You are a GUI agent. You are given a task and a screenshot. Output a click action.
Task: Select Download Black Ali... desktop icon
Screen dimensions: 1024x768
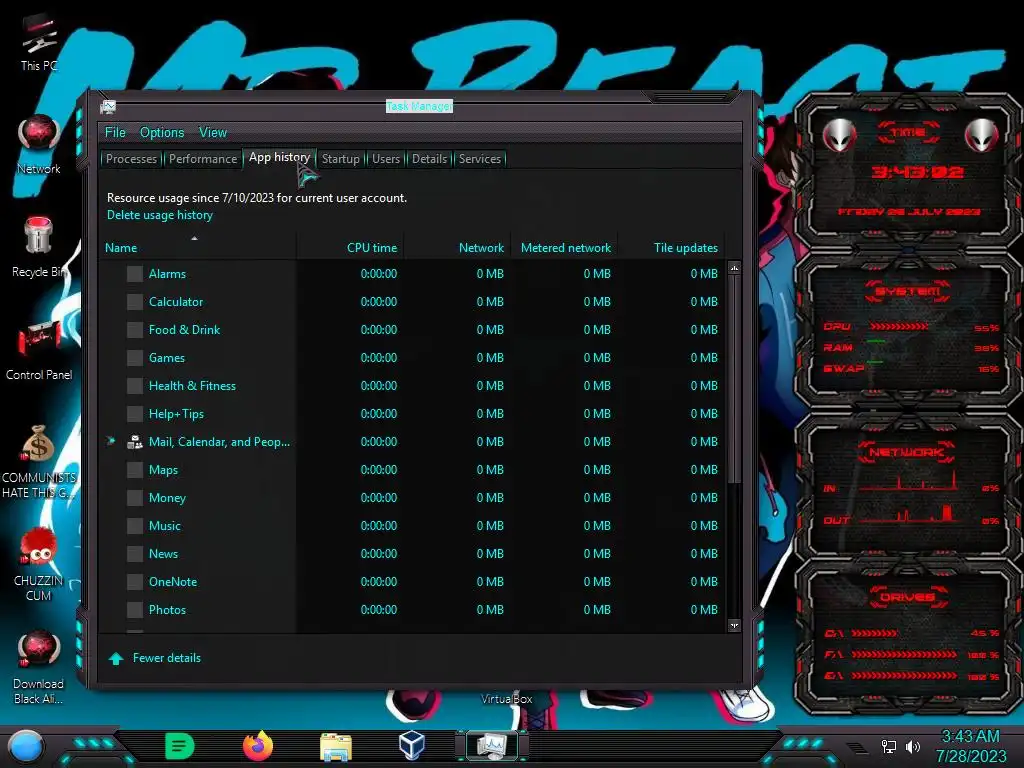tap(39, 668)
